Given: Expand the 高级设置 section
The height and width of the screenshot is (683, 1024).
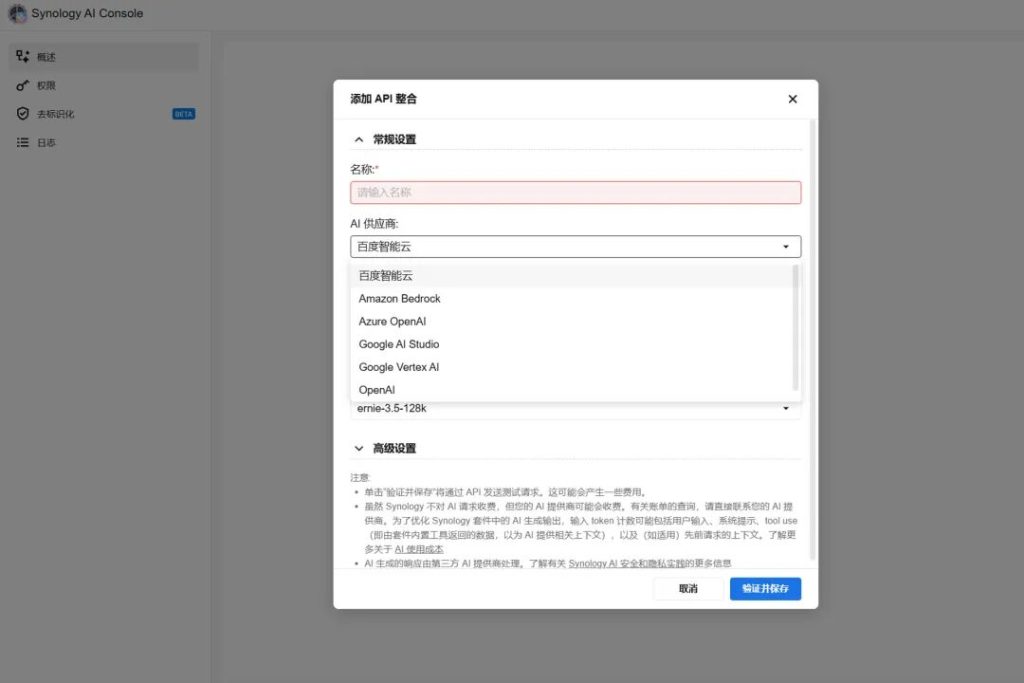Looking at the screenshot, I should 359,449.
